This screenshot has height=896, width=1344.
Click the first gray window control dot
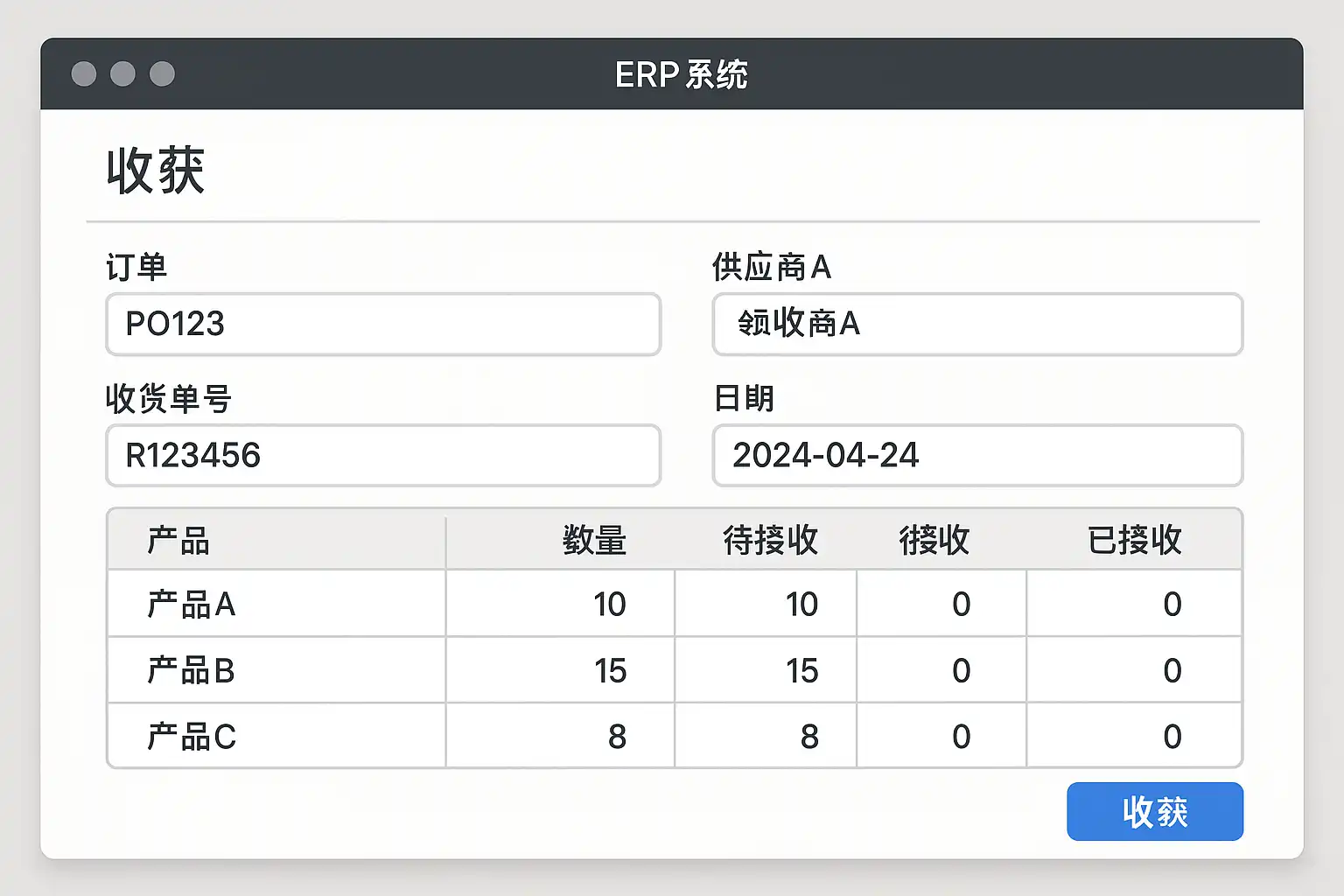click(84, 74)
